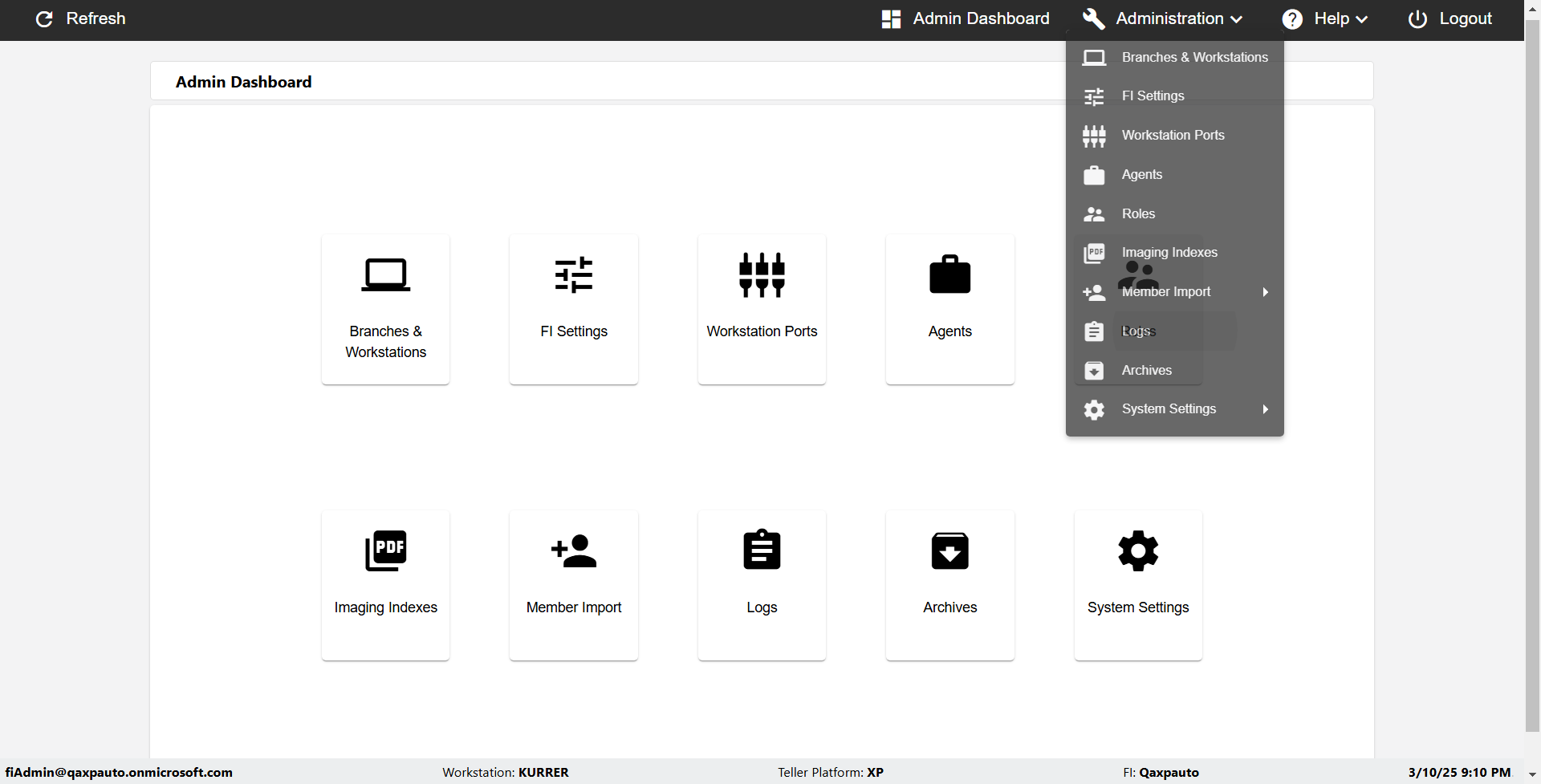
Task: Click gear icon on System Settings card
Action: (1138, 550)
